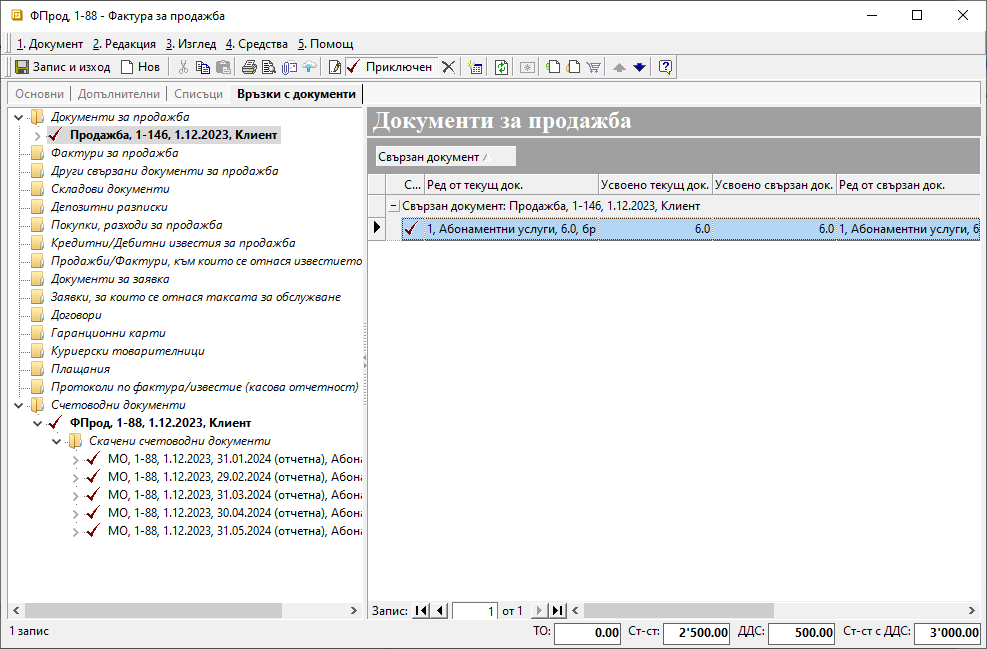Click the Запис и изход button

(x=62, y=67)
